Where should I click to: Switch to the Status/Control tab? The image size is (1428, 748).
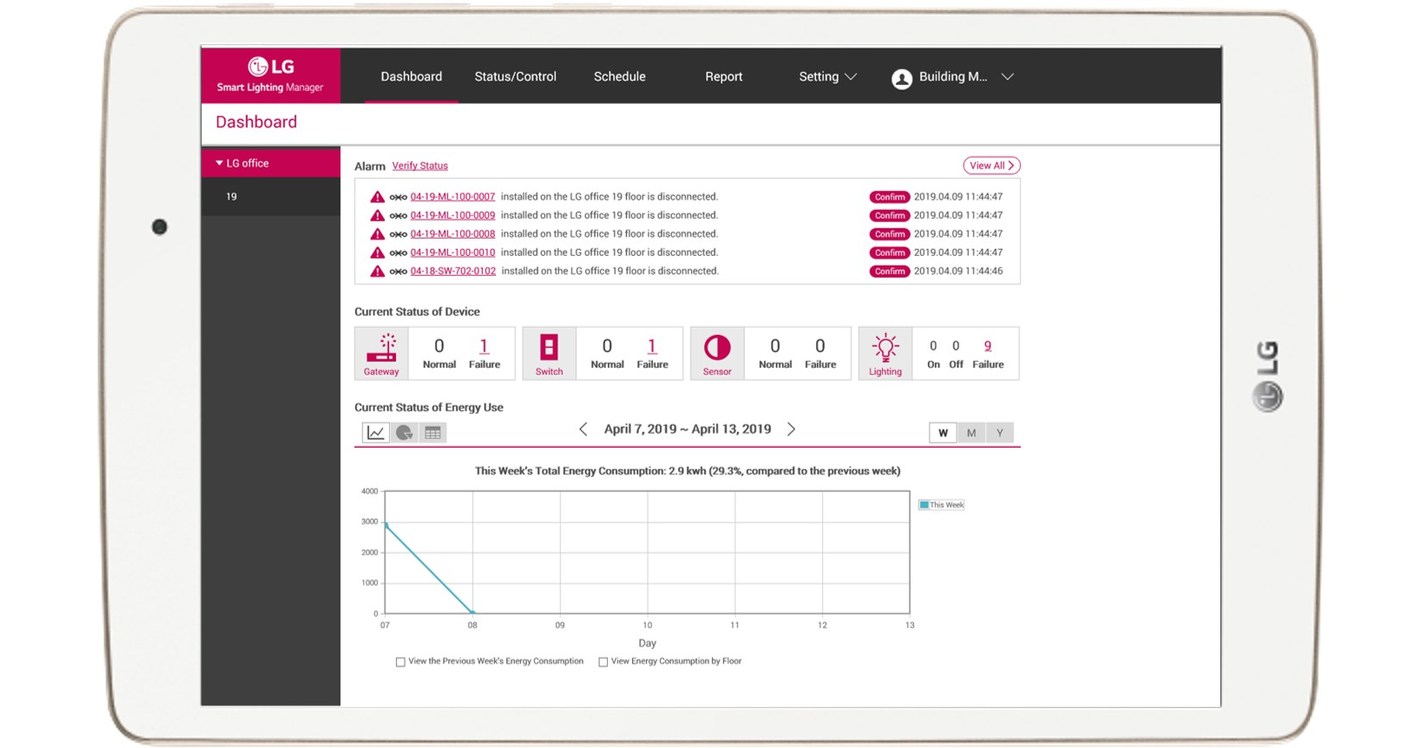click(x=515, y=76)
